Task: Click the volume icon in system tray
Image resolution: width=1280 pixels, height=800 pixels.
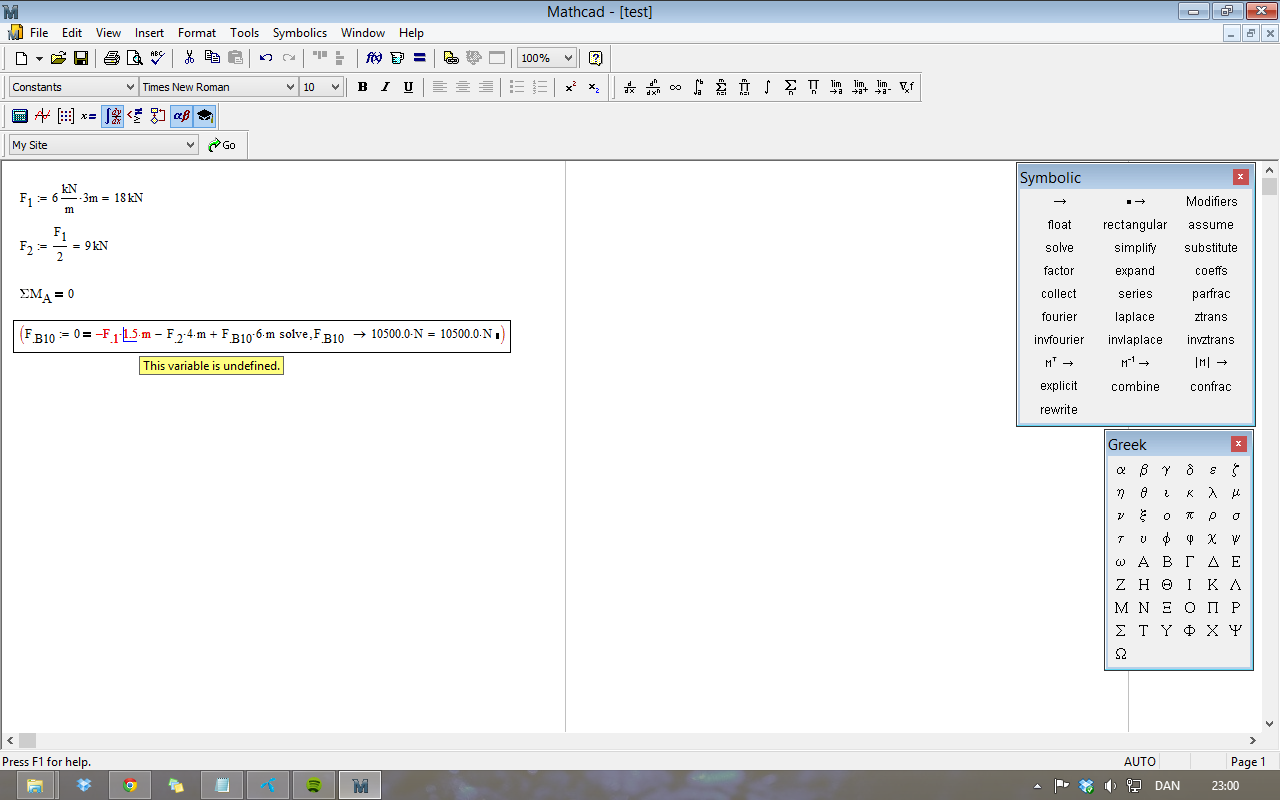Action: (x=1111, y=786)
